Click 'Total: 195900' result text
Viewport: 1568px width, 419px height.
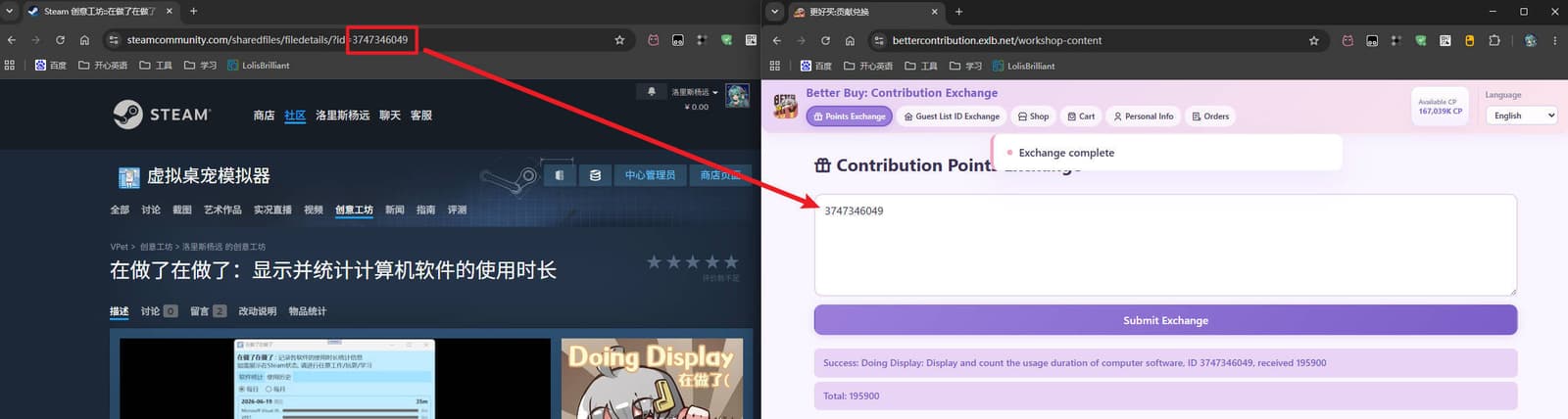[851, 396]
